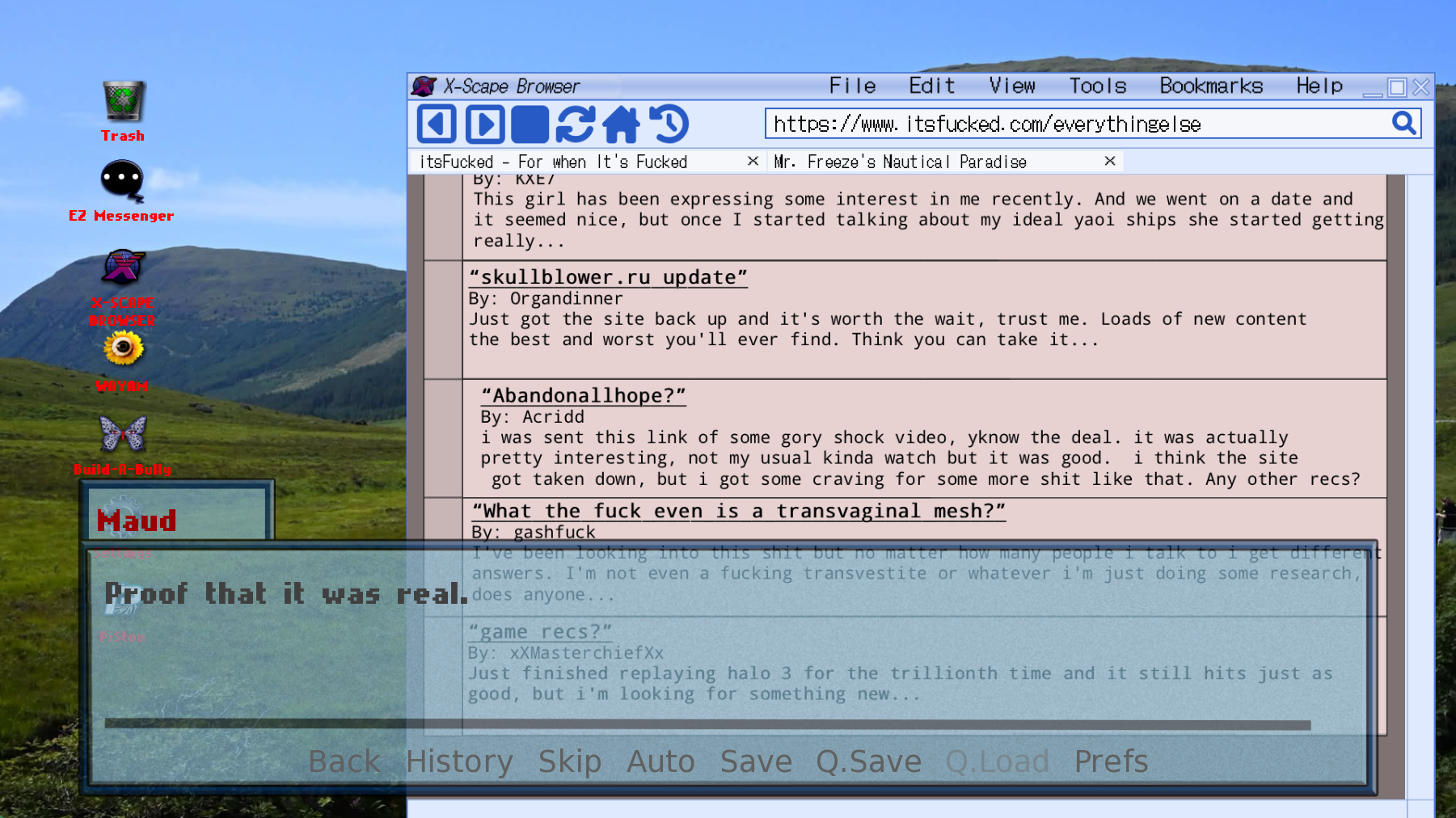The image size is (1456, 818).
Task: Open the Bookmarks menu
Action: click(1211, 86)
